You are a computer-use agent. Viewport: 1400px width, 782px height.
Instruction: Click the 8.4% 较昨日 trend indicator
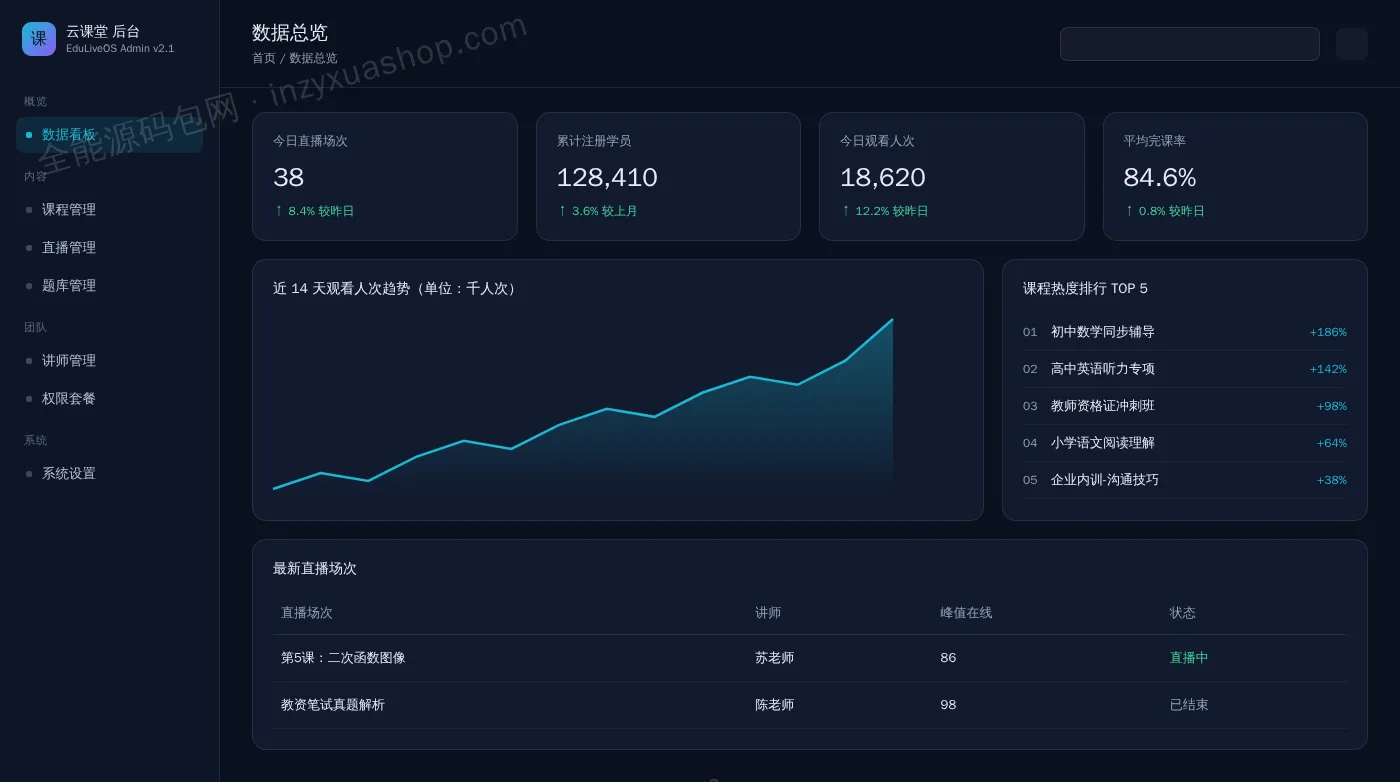pos(314,211)
